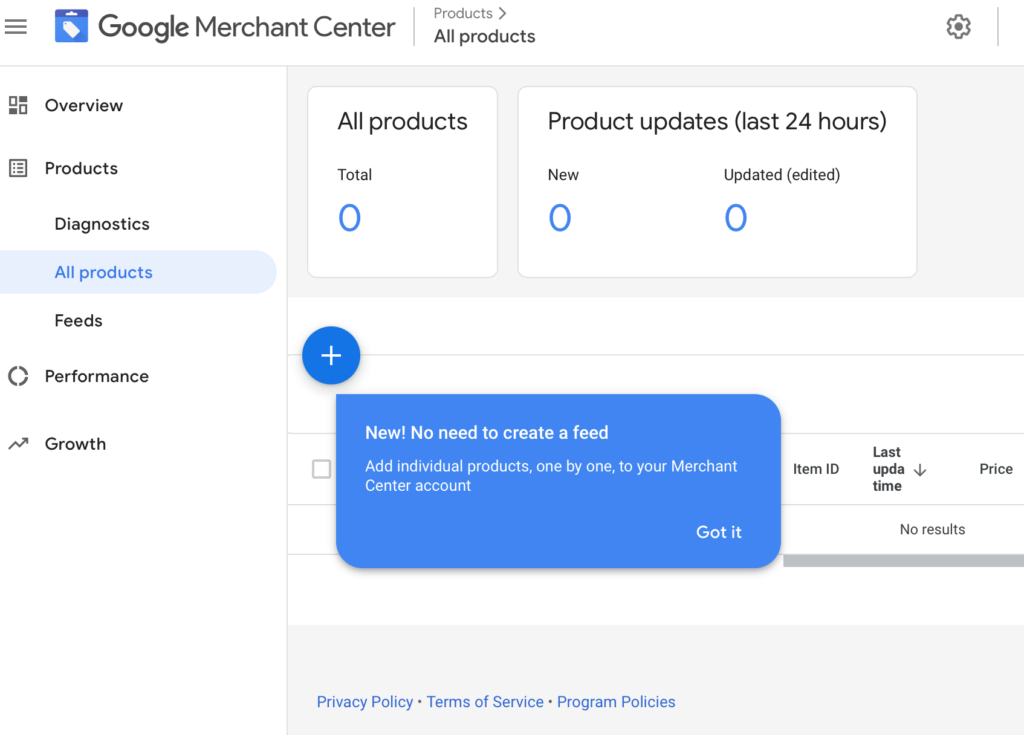This screenshot has height=735, width=1024.
Task: Click the All products page title
Action: pos(485,37)
